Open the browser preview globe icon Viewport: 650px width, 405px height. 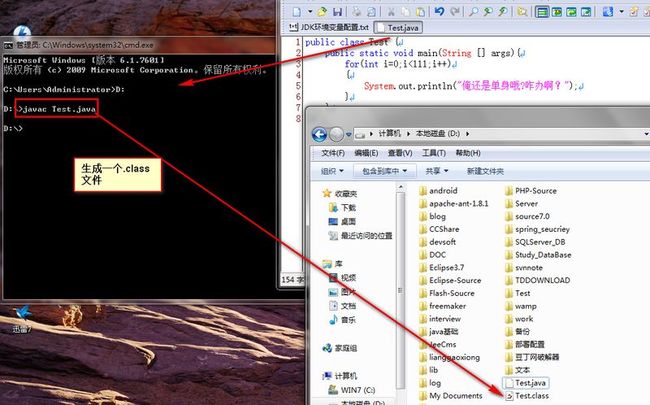pos(608,12)
